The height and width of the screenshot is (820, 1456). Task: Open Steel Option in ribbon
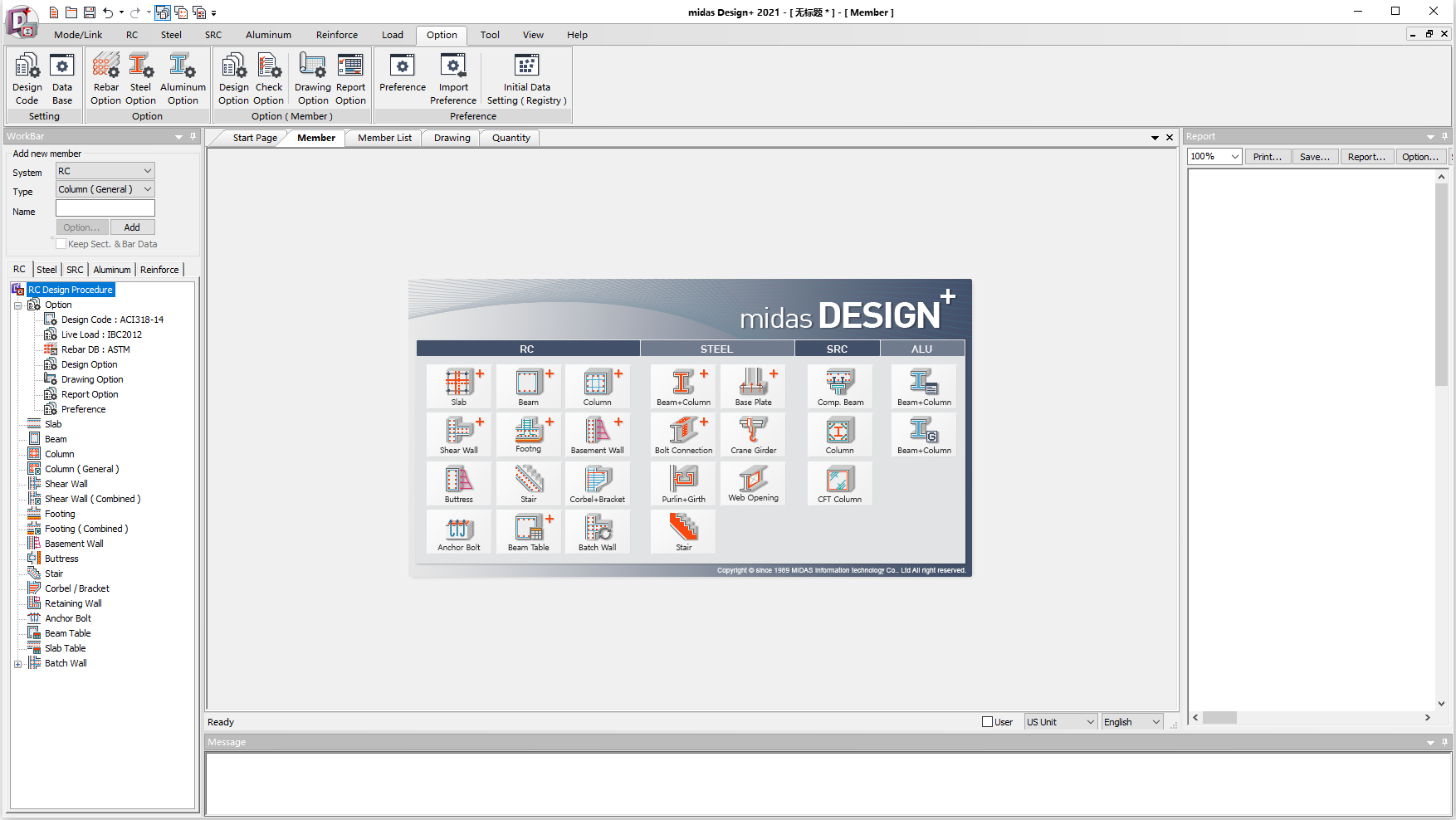point(140,79)
